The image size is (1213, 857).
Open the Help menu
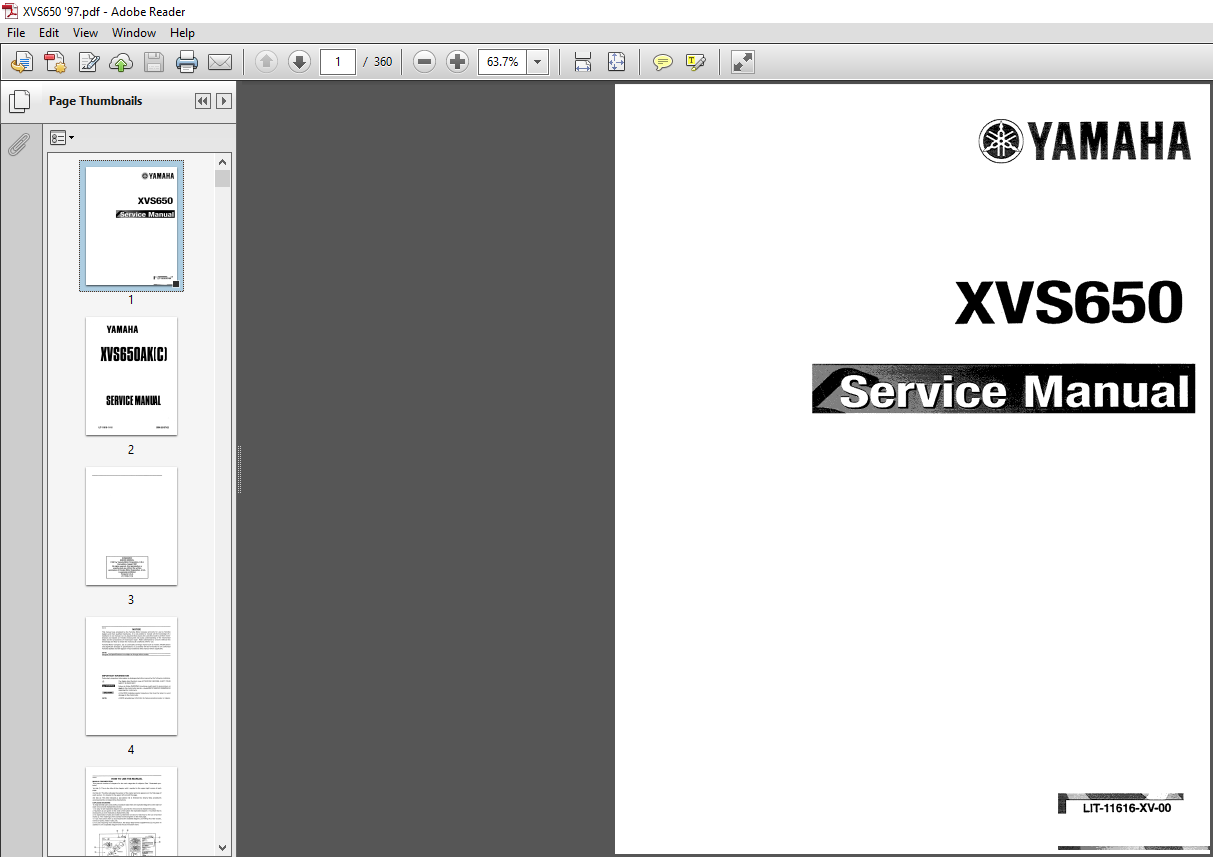(182, 33)
